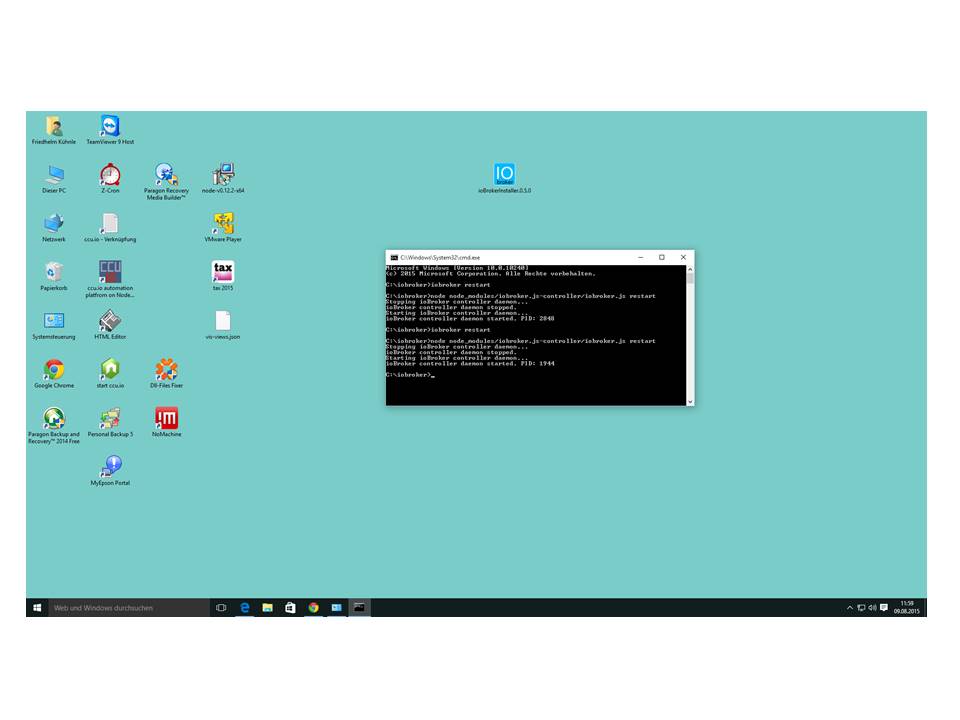Screen dimensions: 960x720
Task: Open the network status tray icon
Action: pyautogui.click(x=861, y=608)
